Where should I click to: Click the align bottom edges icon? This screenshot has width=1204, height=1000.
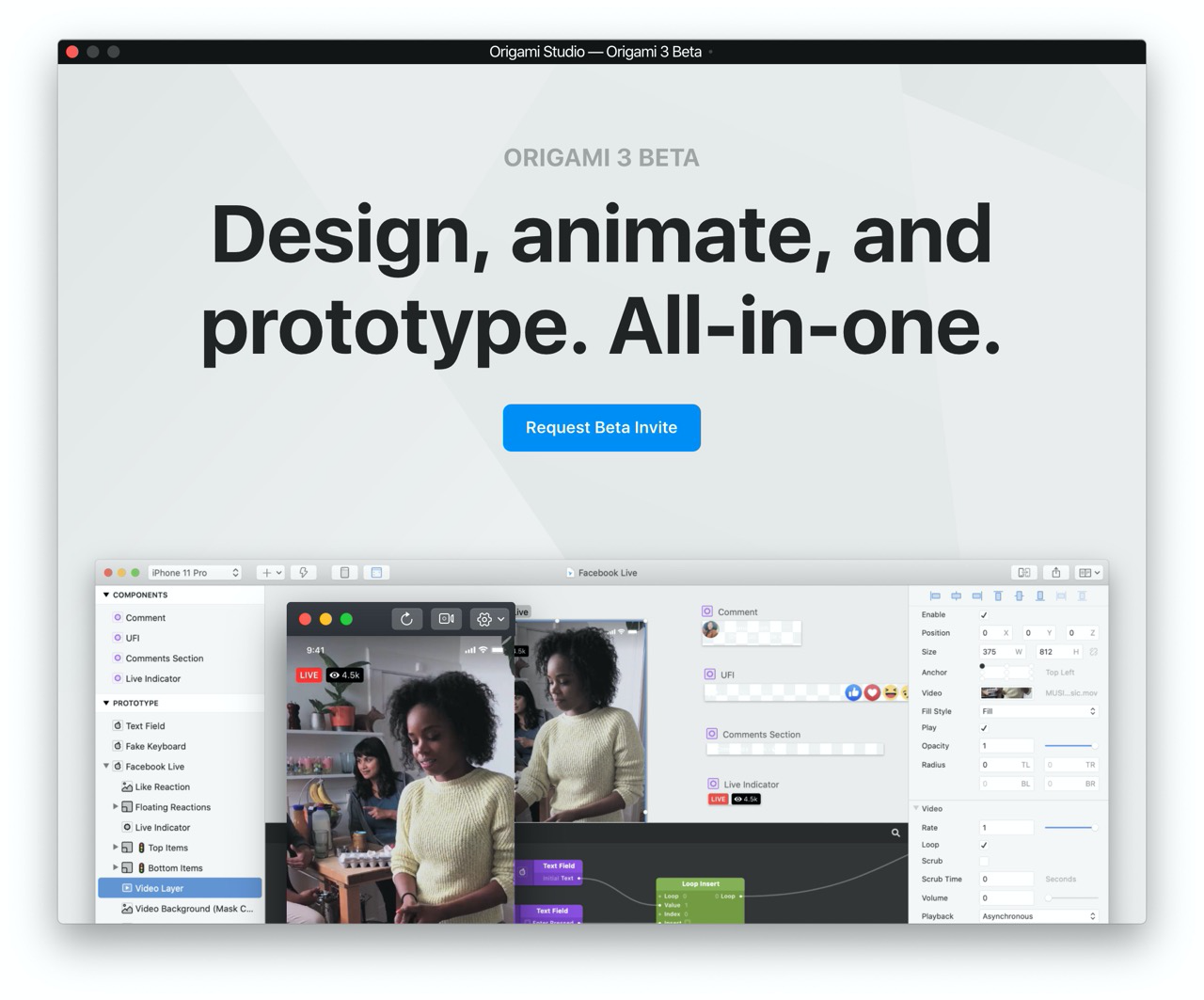[x=1040, y=595]
